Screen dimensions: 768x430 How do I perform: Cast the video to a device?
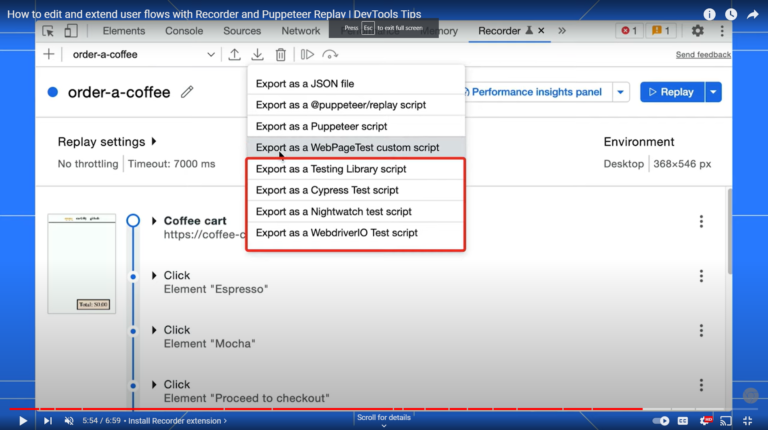726,421
